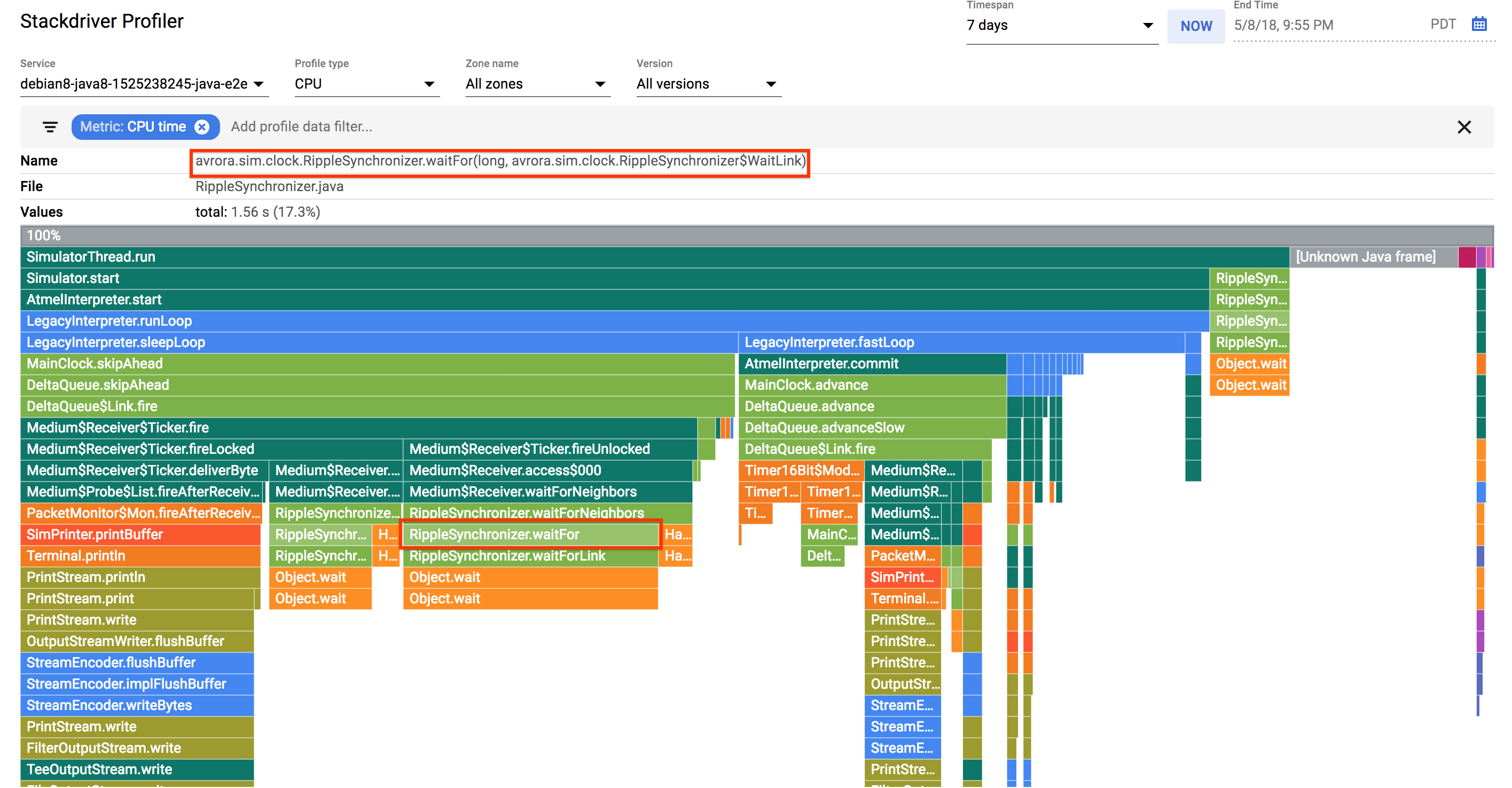This screenshot has width=1512, height=788.
Task: Select the highlighted RippleSynchronizer.waitFor frame
Action: coord(529,534)
